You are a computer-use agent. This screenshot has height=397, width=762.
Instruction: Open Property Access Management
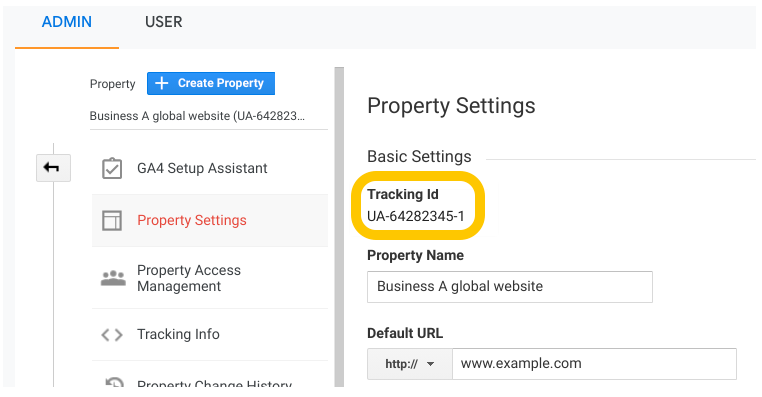tap(210, 278)
